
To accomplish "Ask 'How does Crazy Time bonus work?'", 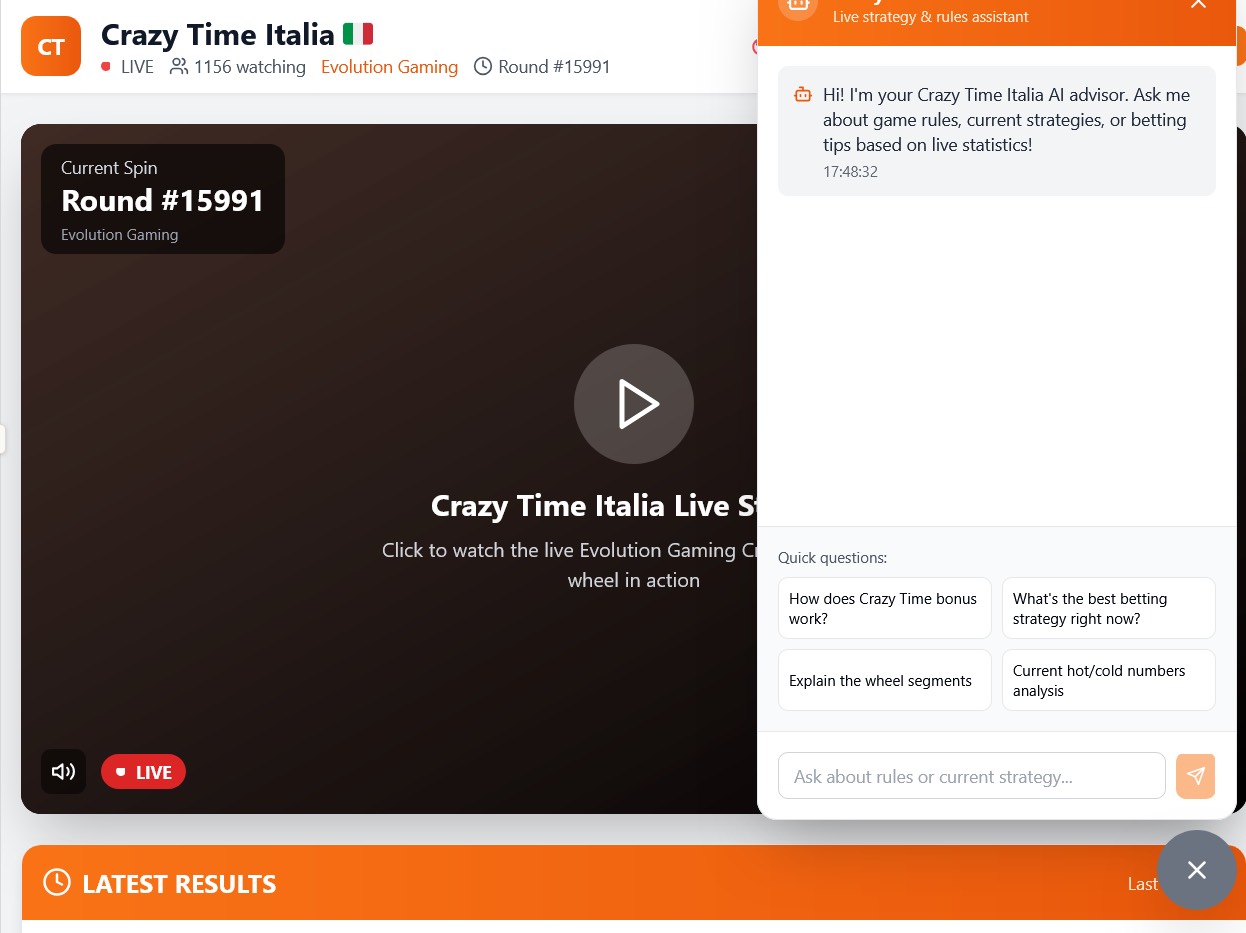I will [884, 608].
